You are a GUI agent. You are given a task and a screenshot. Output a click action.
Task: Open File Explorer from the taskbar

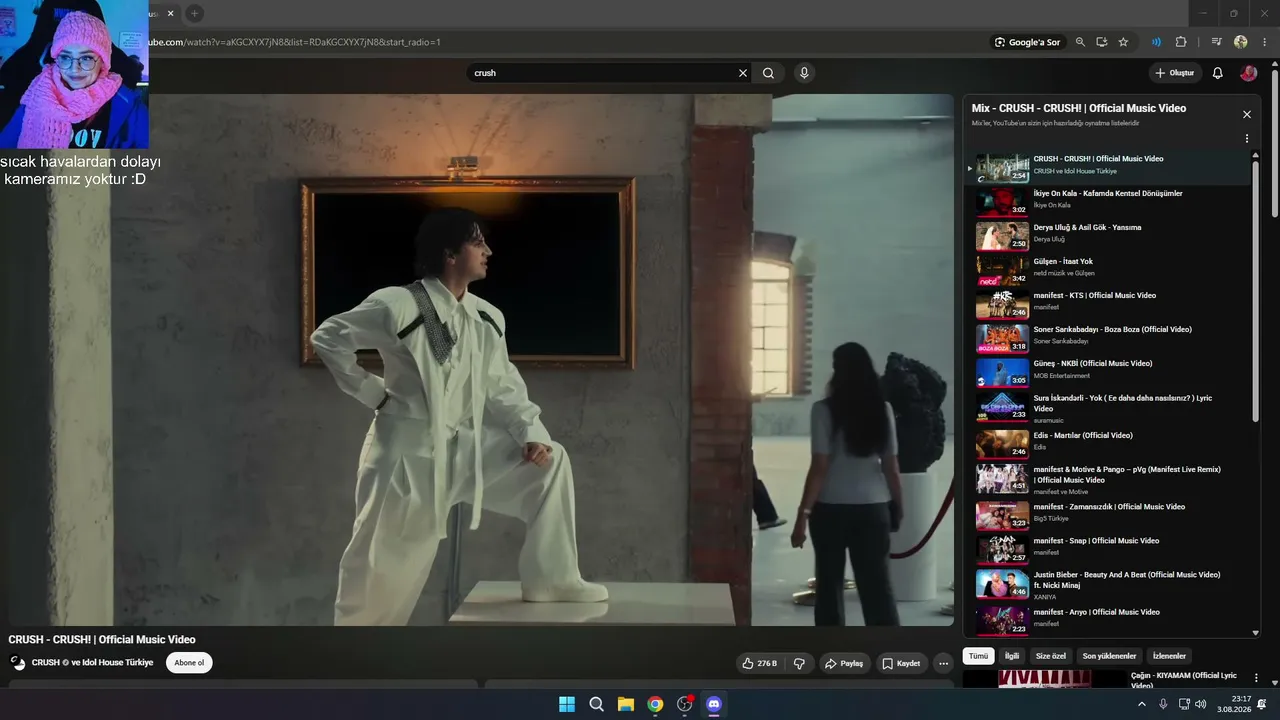point(625,704)
